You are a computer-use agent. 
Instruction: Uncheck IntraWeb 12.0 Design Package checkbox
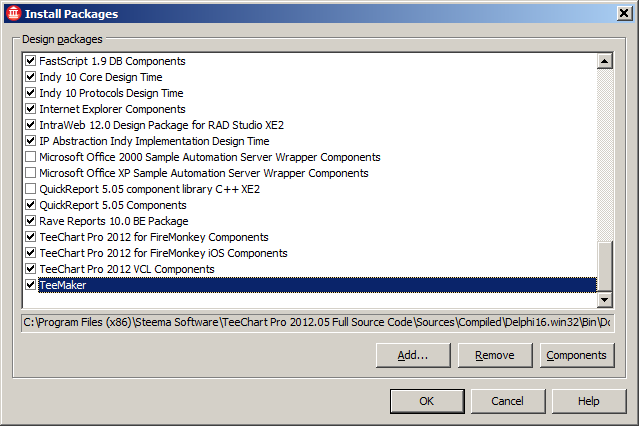[31, 125]
